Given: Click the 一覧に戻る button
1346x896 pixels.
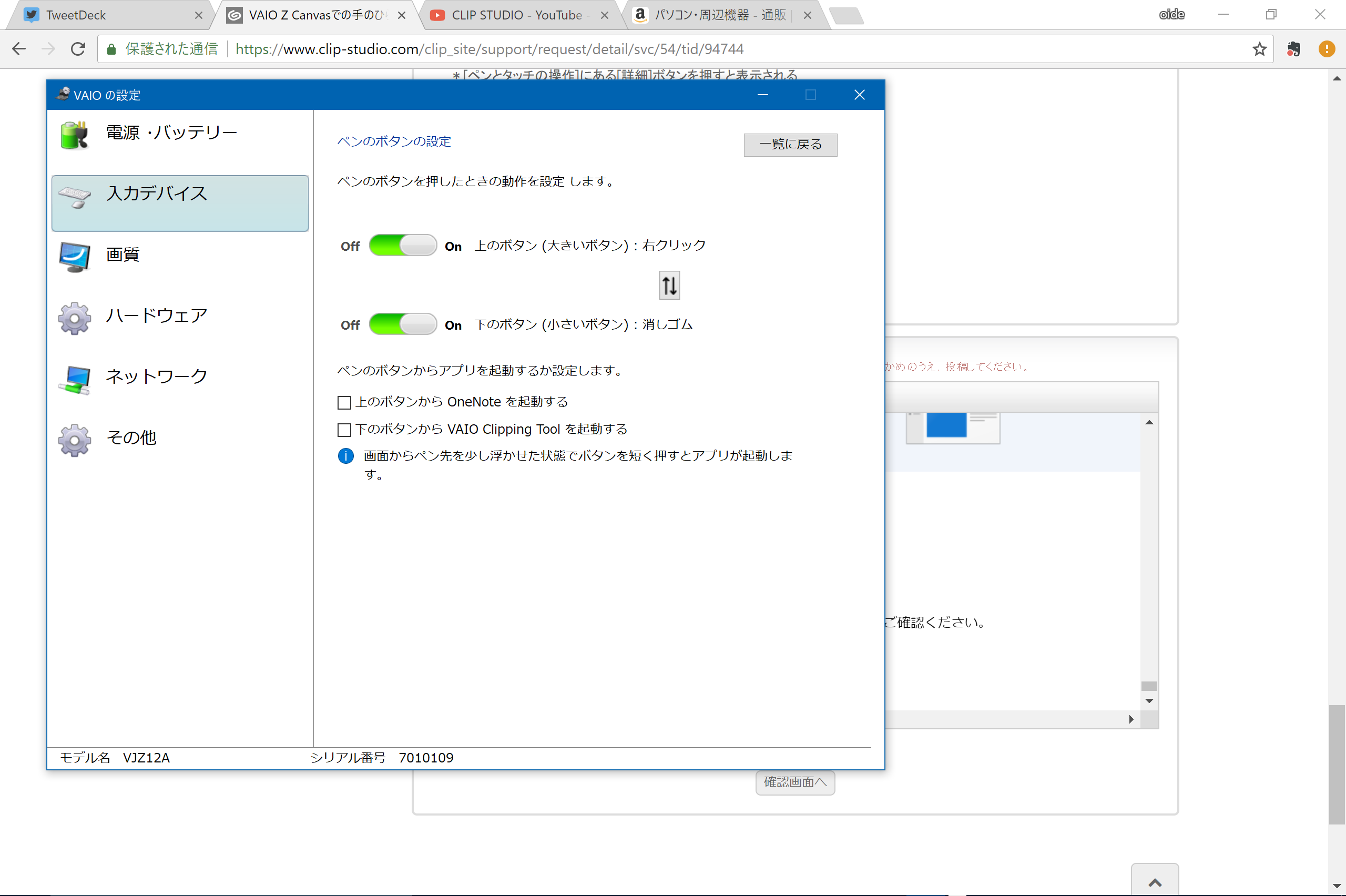Looking at the screenshot, I should click(x=790, y=145).
